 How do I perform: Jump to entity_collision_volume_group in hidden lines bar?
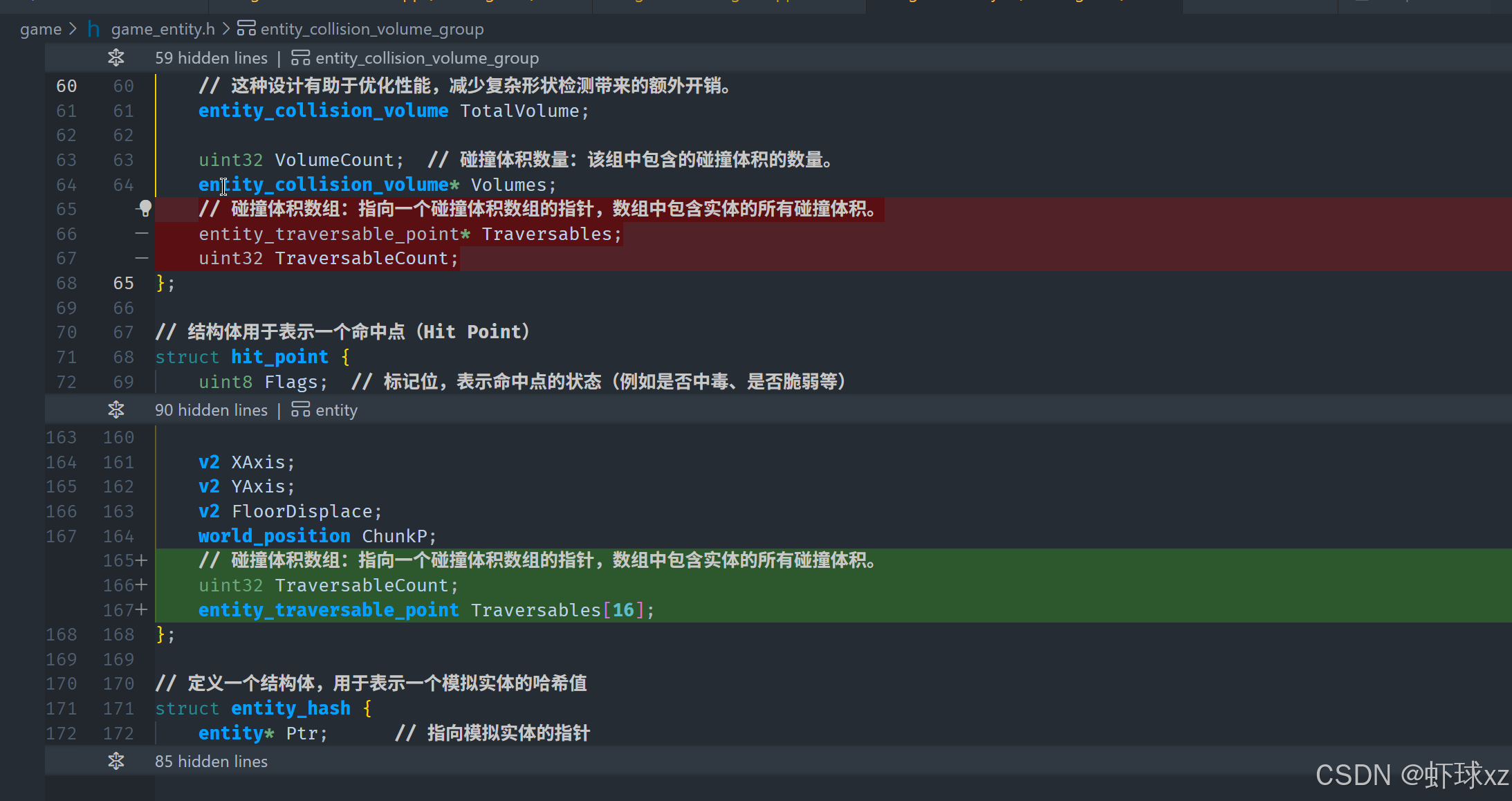(427, 58)
